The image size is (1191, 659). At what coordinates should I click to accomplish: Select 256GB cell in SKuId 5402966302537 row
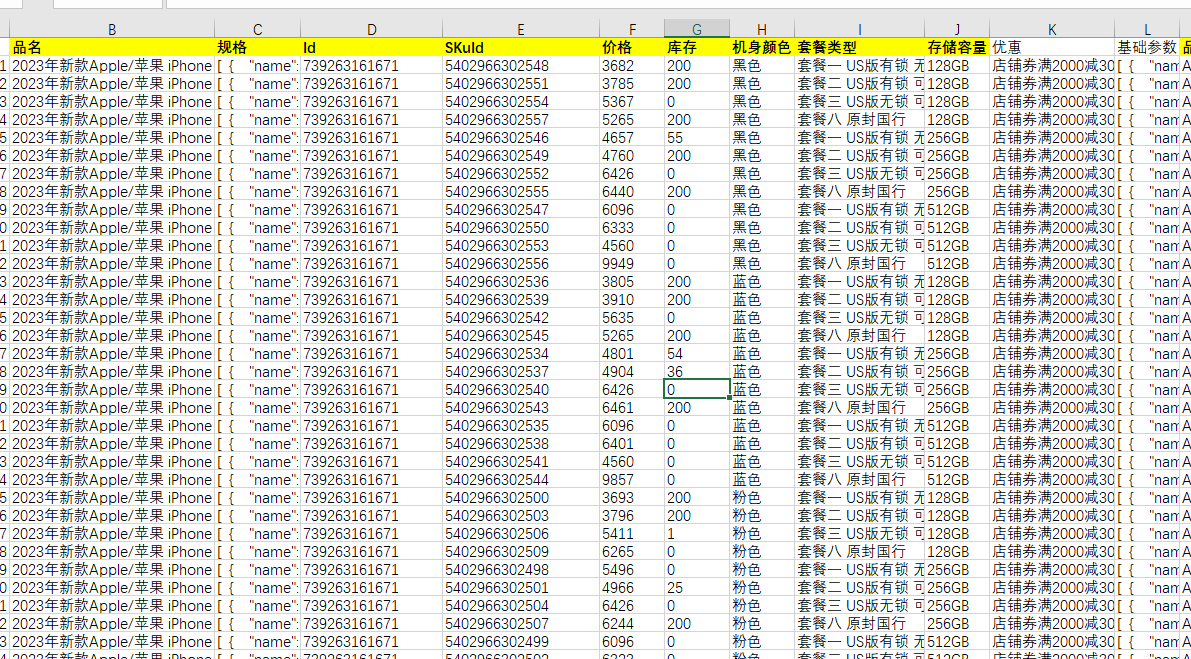pos(957,371)
